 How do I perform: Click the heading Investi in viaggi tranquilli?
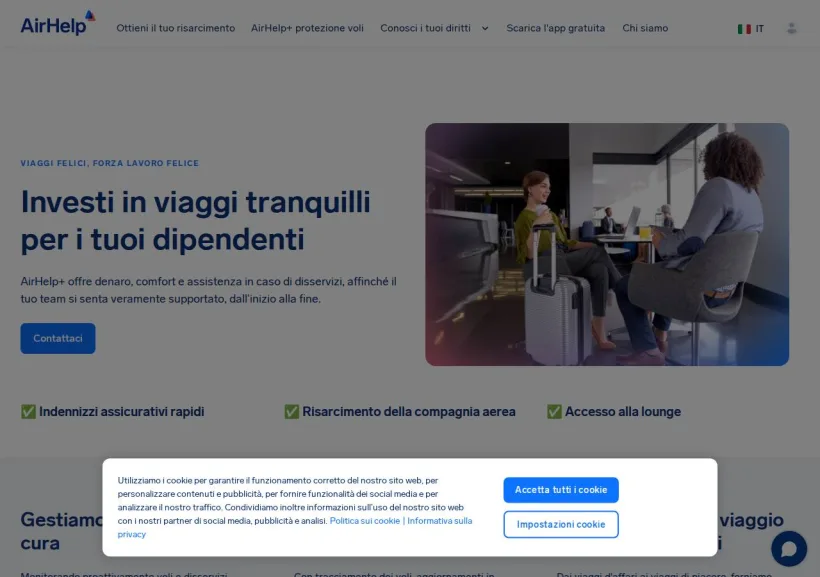[196, 221]
